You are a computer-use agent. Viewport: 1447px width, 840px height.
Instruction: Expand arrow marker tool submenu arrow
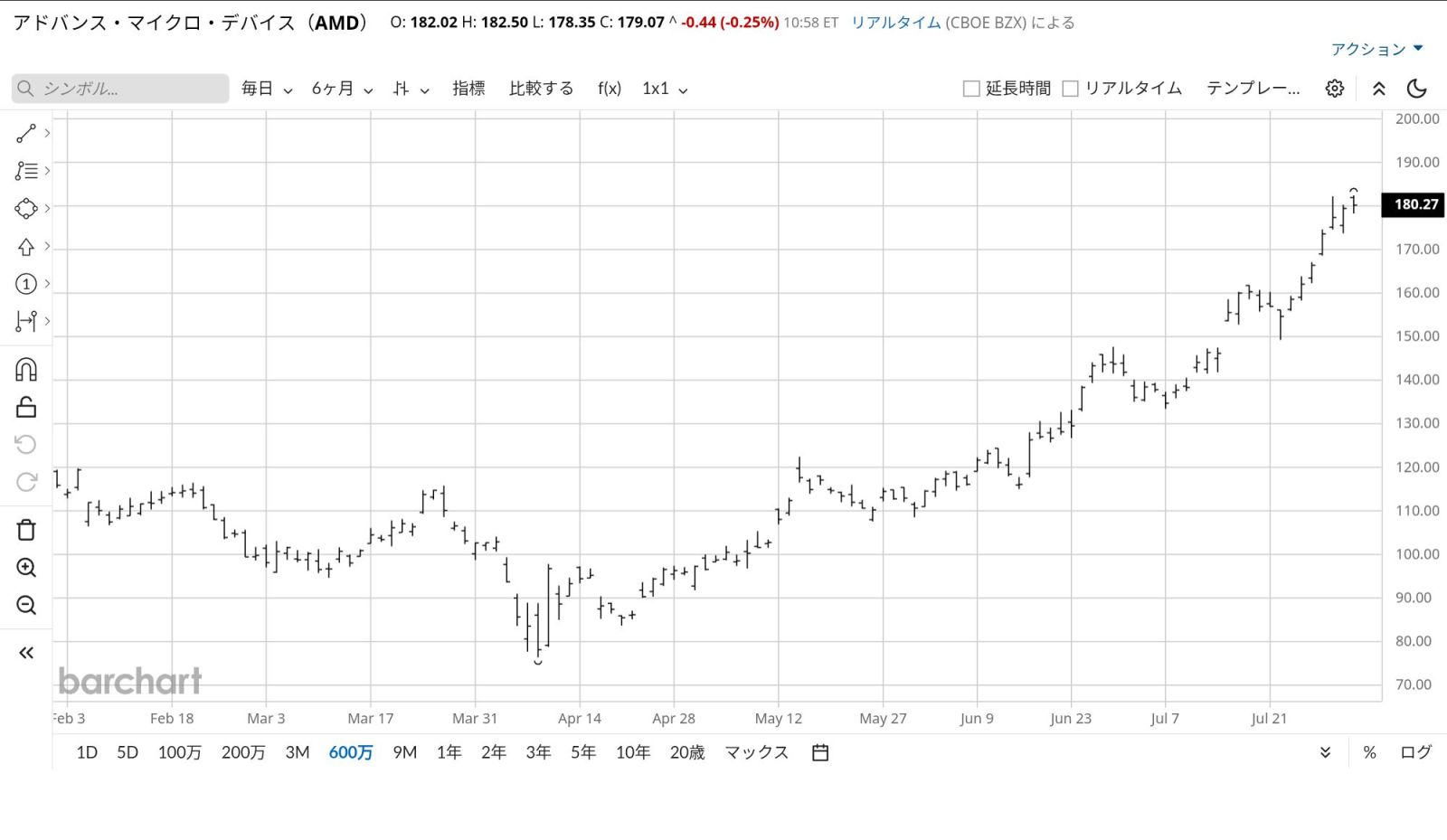[x=47, y=246]
